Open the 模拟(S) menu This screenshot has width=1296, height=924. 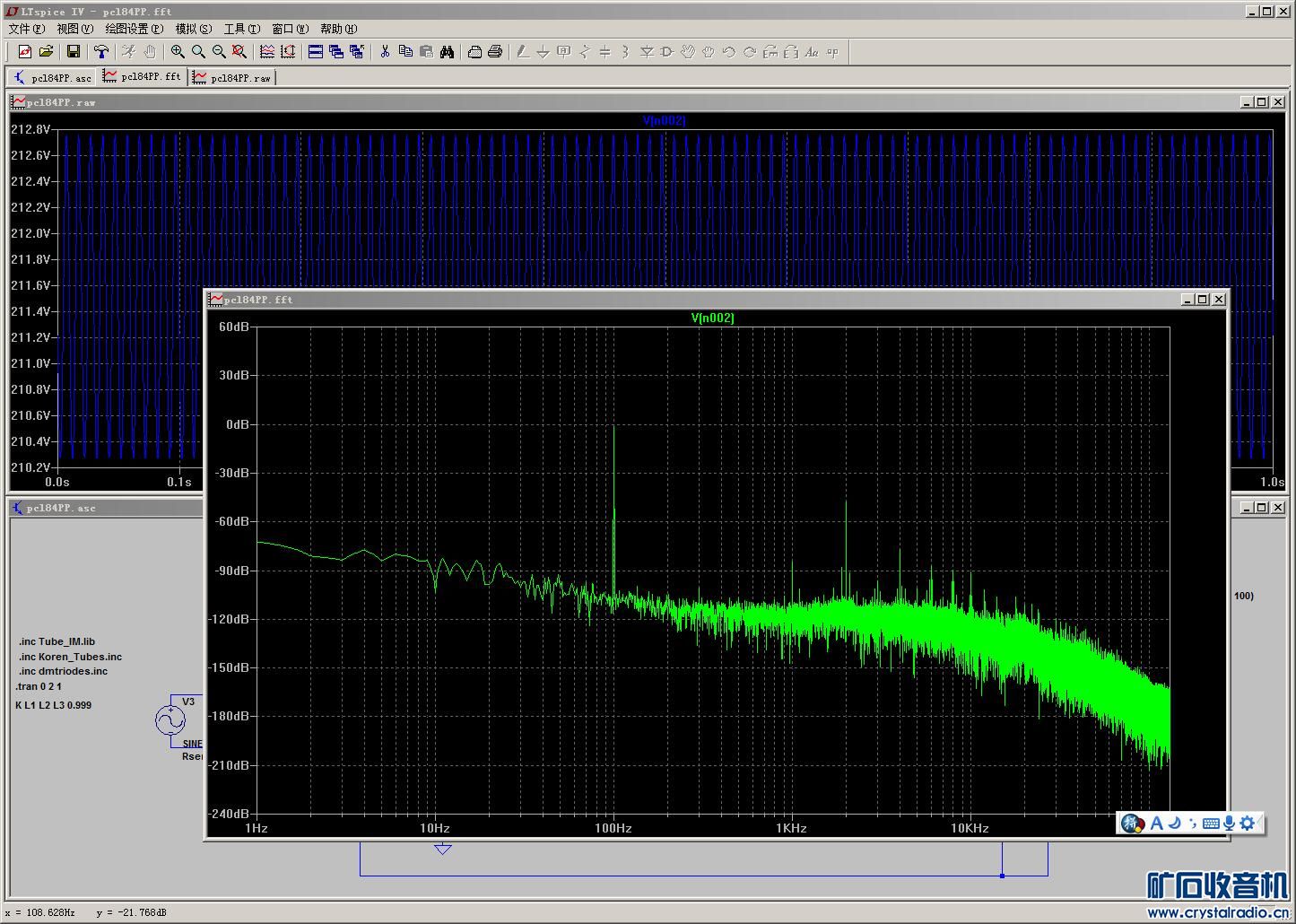[194, 29]
